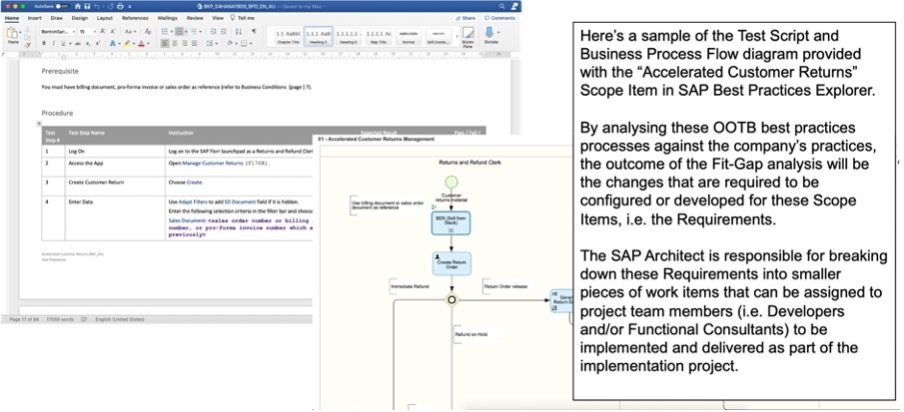Screen dimensions: 904x412
Task: Switch to the Draw ribbon tab
Action: tap(56, 18)
